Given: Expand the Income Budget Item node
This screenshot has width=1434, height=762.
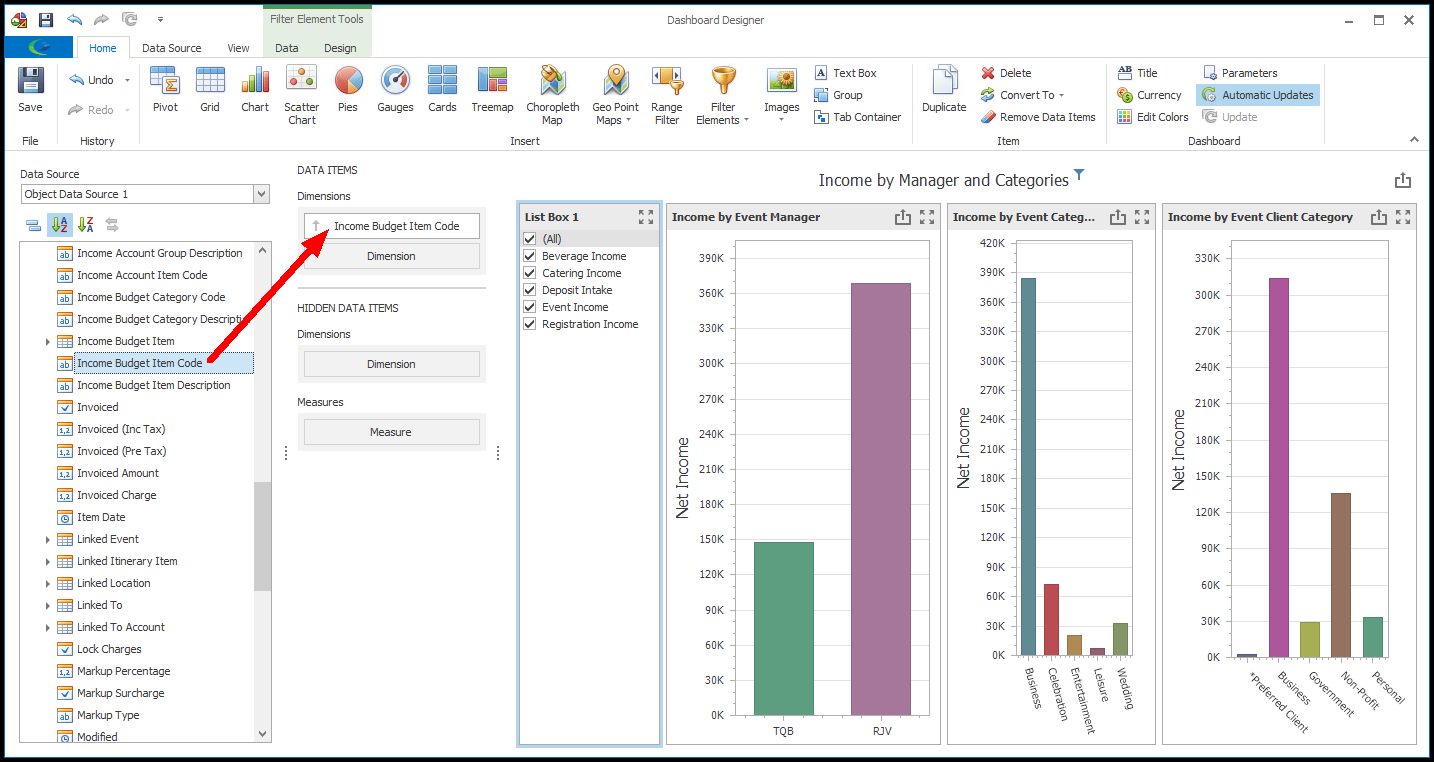Looking at the screenshot, I should pyautogui.click(x=47, y=342).
